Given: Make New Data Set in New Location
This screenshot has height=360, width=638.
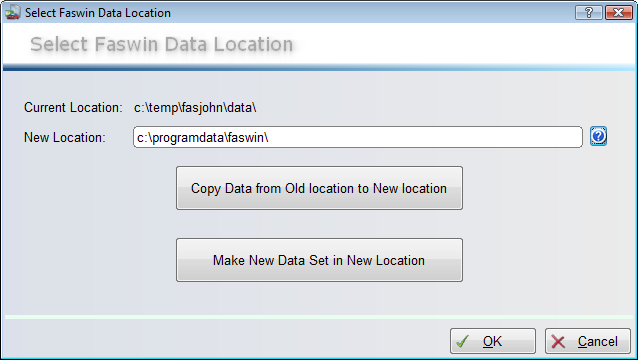Looking at the screenshot, I should coord(319,260).
